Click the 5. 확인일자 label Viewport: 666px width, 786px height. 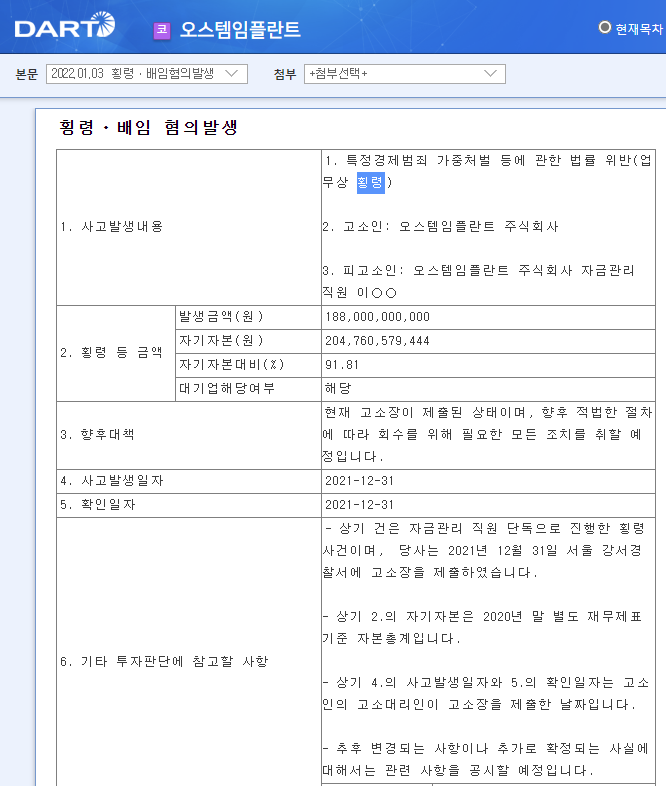pos(98,505)
